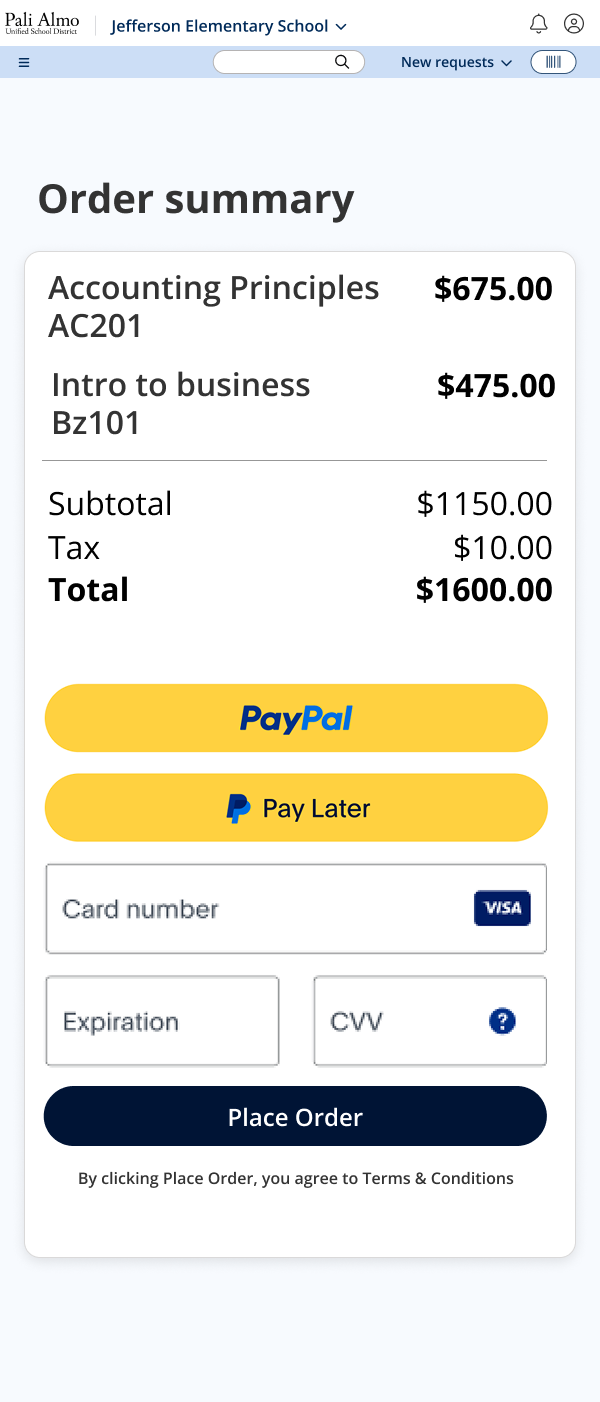Click the Visa card logo
Viewport: 600px width, 1402px height.
pos(502,908)
